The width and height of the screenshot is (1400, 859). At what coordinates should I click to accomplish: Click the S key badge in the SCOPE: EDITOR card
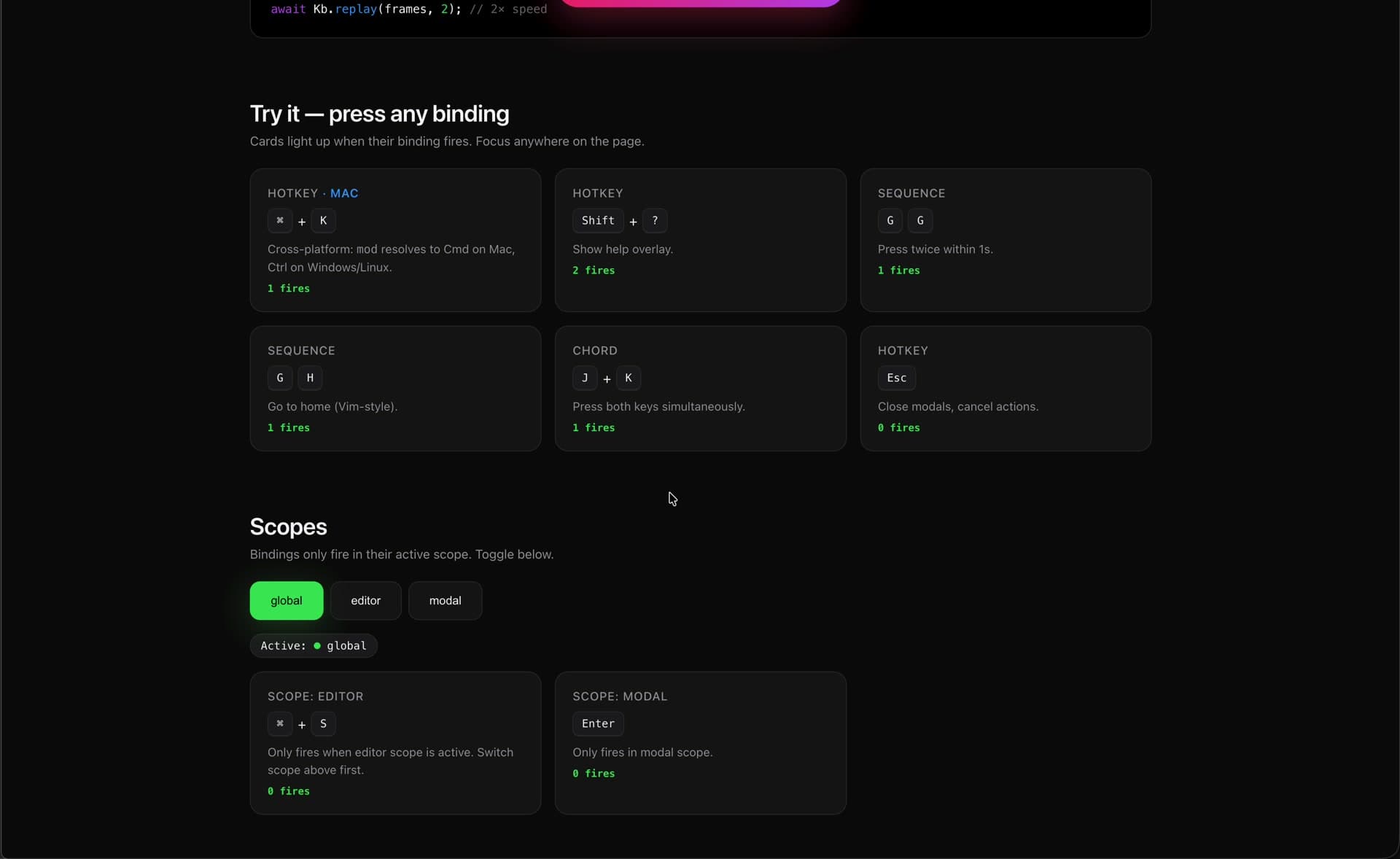pos(324,725)
